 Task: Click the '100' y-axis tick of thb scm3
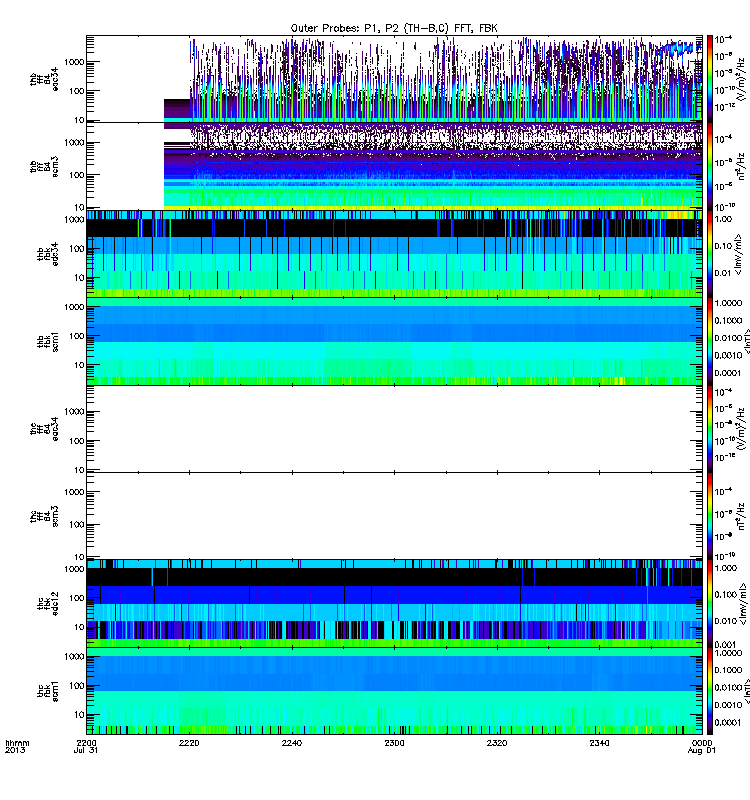pos(77,175)
